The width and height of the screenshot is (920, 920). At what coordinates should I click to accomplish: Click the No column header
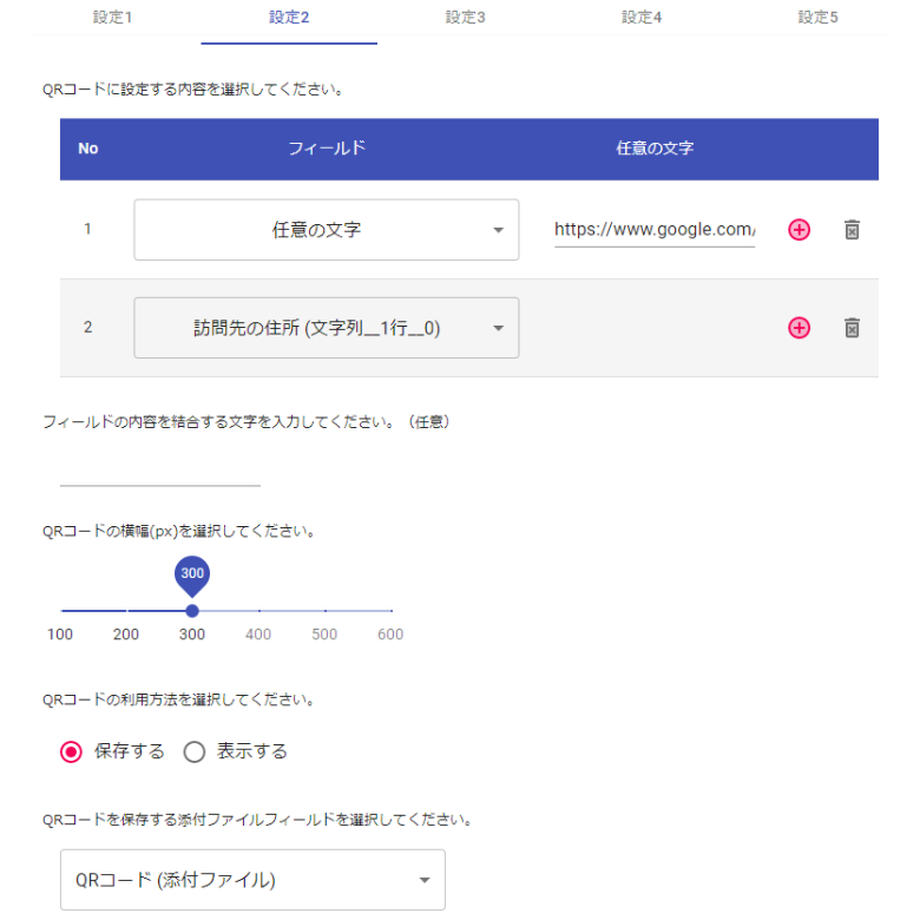point(88,148)
